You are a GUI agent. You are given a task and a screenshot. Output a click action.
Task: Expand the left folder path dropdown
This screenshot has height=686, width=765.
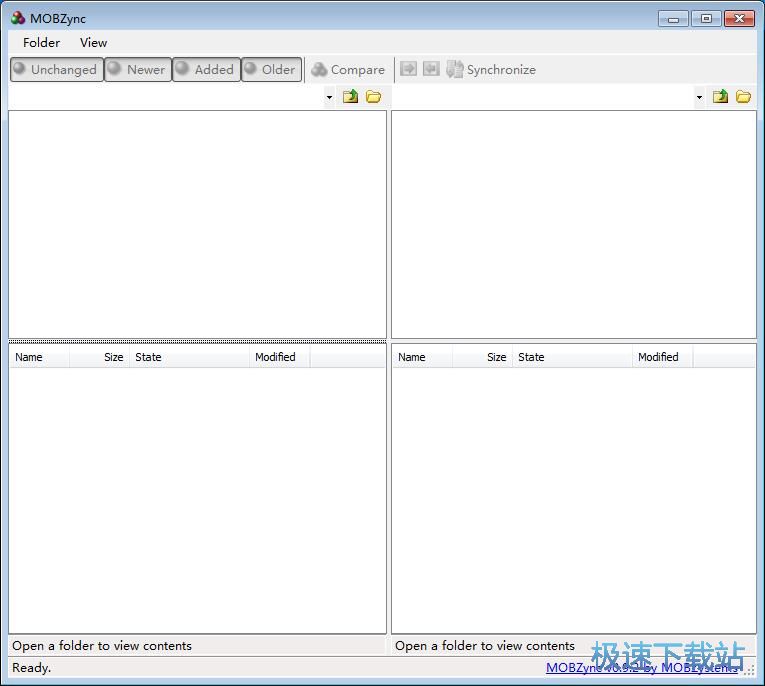pyautogui.click(x=329, y=97)
